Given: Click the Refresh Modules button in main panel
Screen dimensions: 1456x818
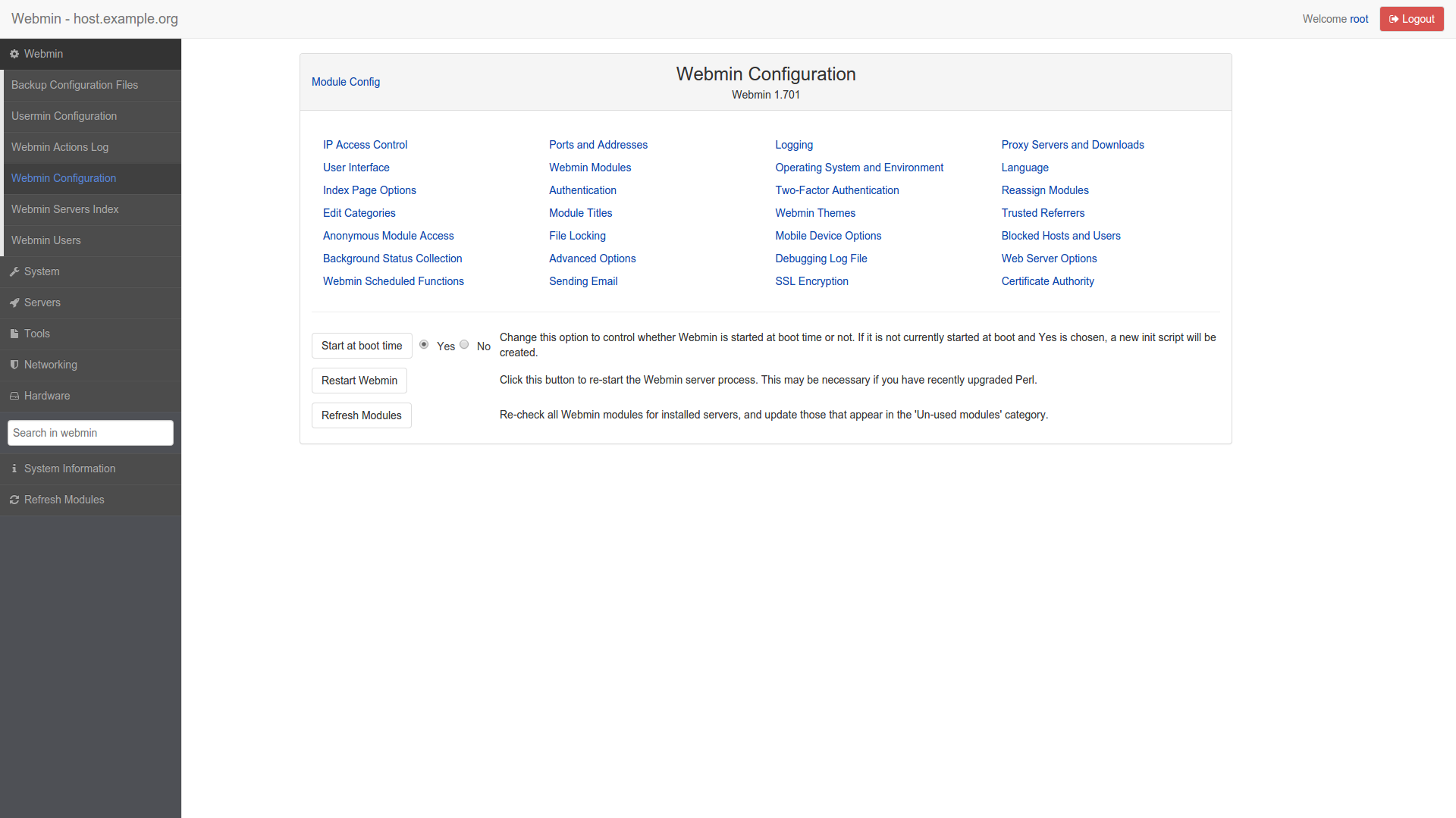Looking at the screenshot, I should pos(362,415).
